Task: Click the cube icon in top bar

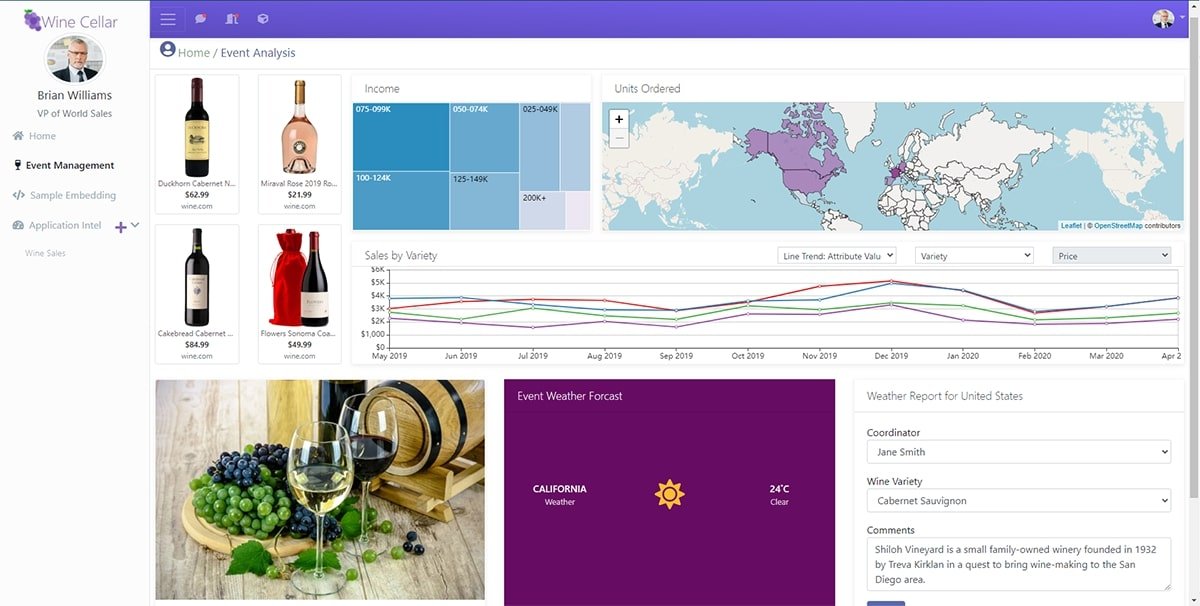Action: click(263, 19)
